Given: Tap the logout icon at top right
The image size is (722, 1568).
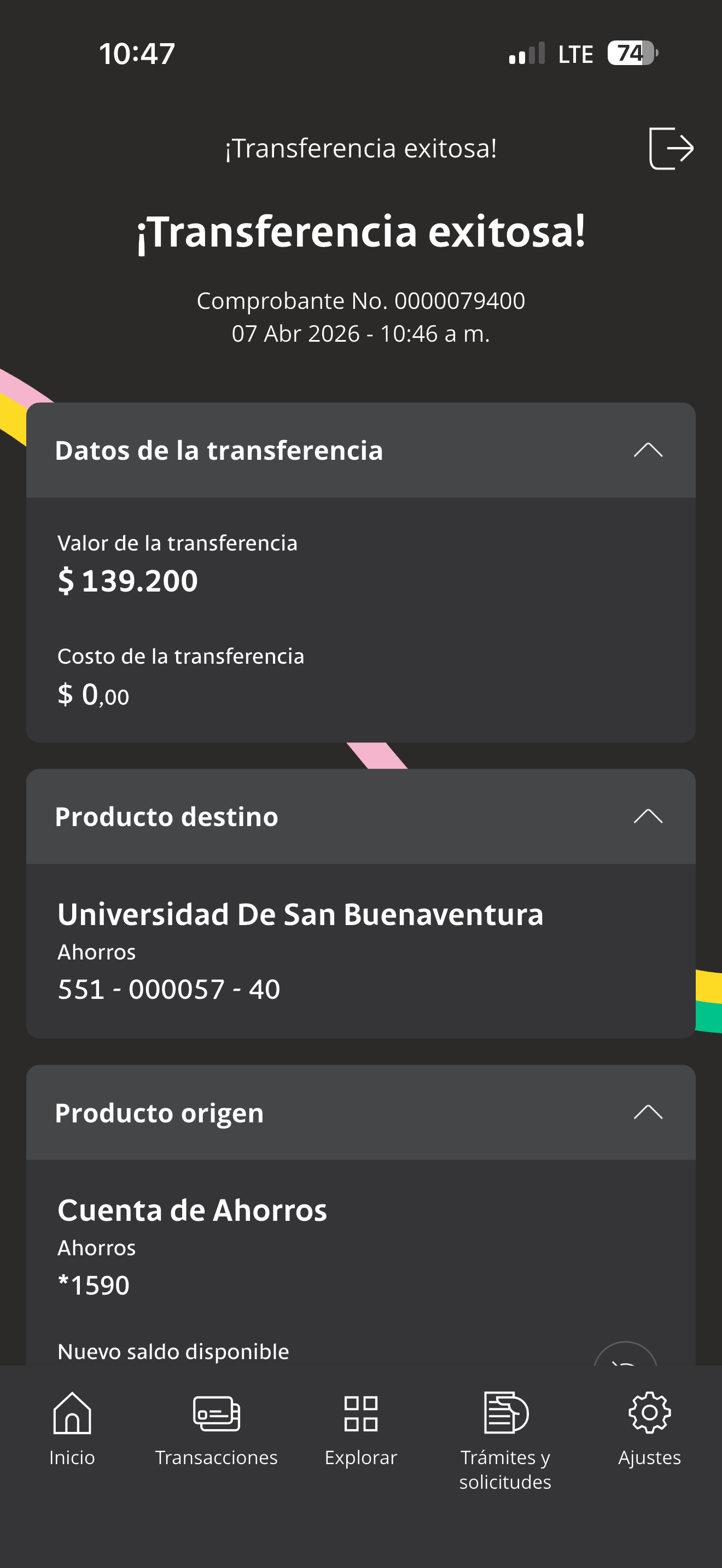Looking at the screenshot, I should pos(671,148).
